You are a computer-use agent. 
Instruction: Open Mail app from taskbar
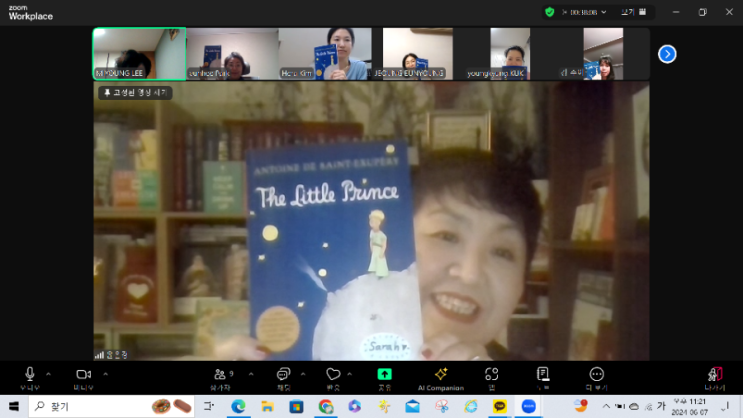click(x=412, y=407)
